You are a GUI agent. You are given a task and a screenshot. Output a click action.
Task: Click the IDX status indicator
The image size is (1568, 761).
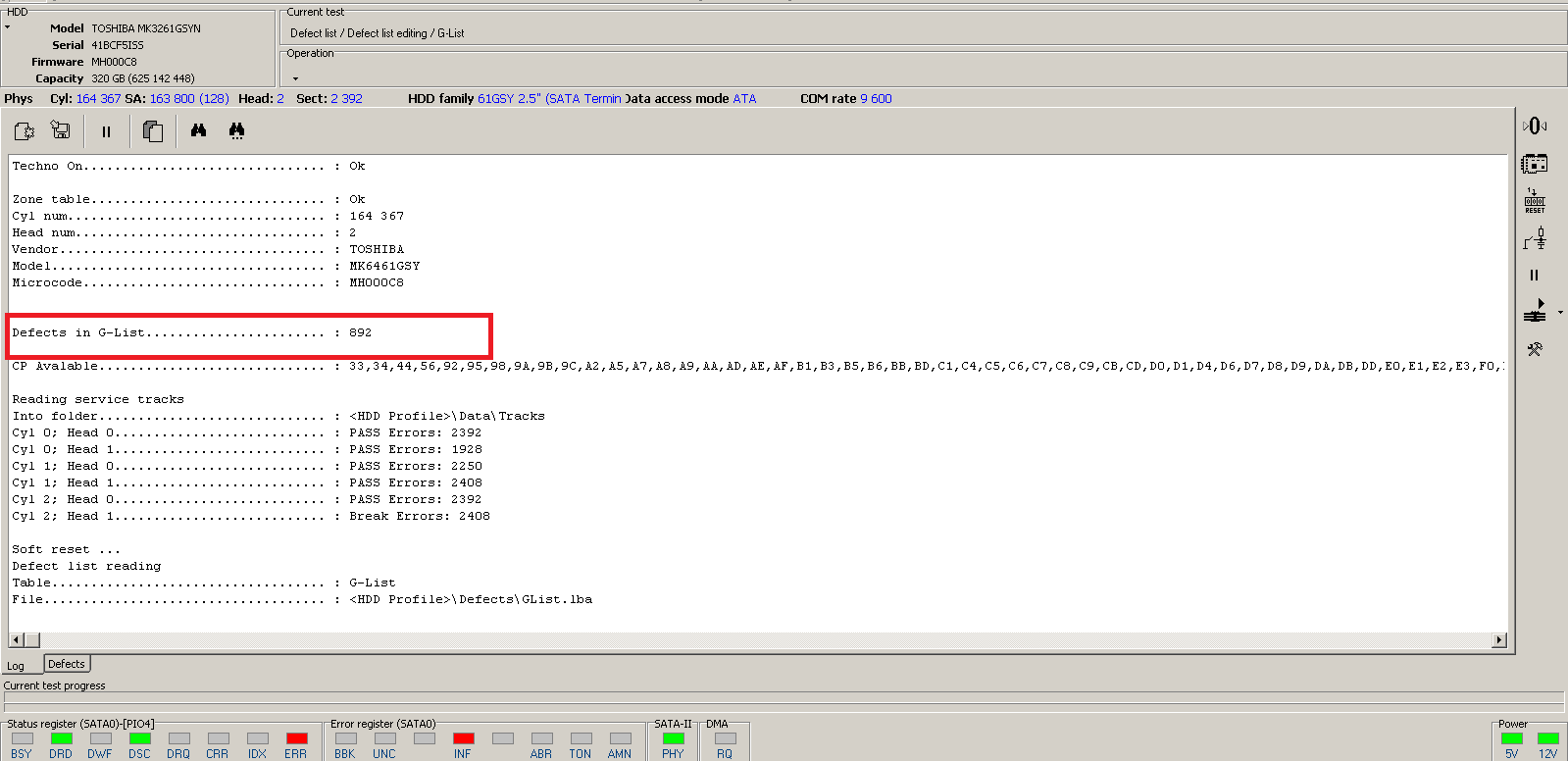coord(258,738)
